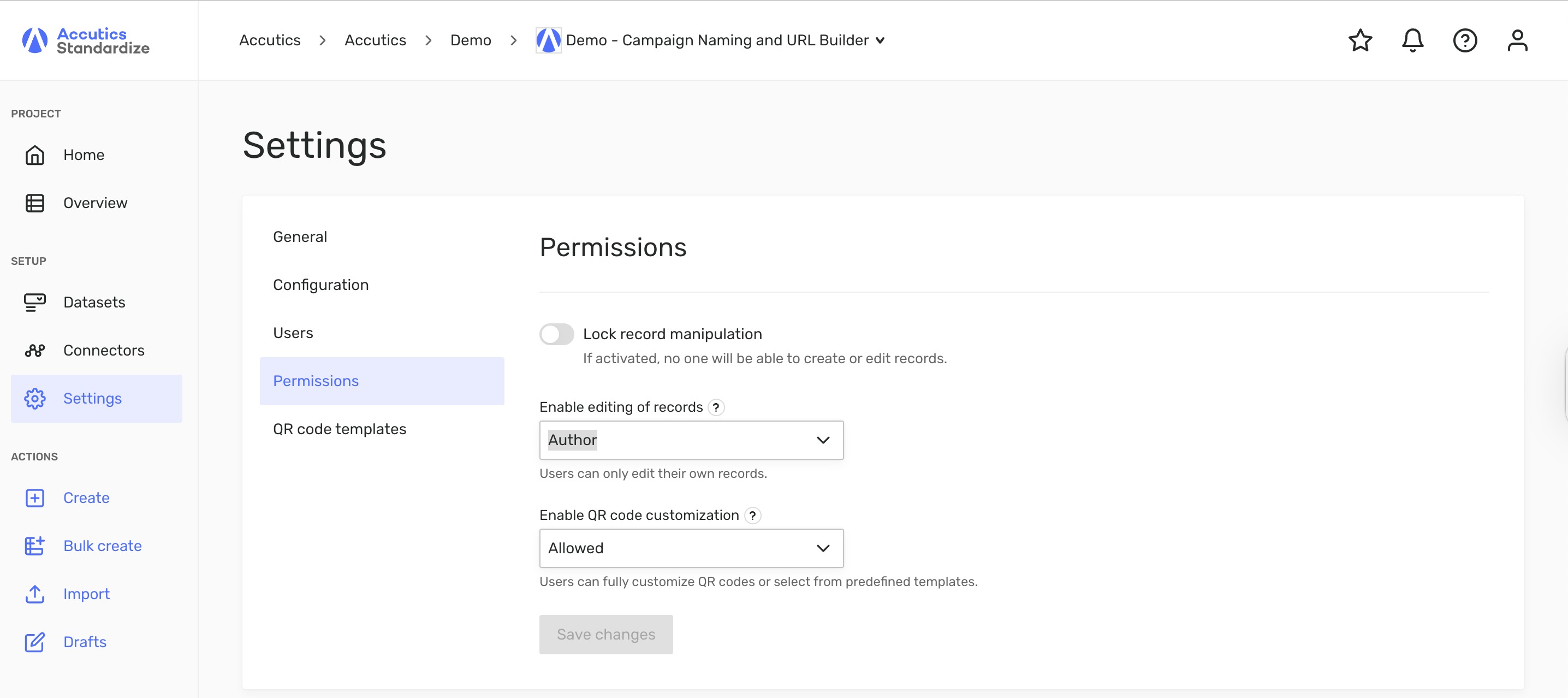Click the Bulk create icon
1568x698 pixels.
pos(35,546)
